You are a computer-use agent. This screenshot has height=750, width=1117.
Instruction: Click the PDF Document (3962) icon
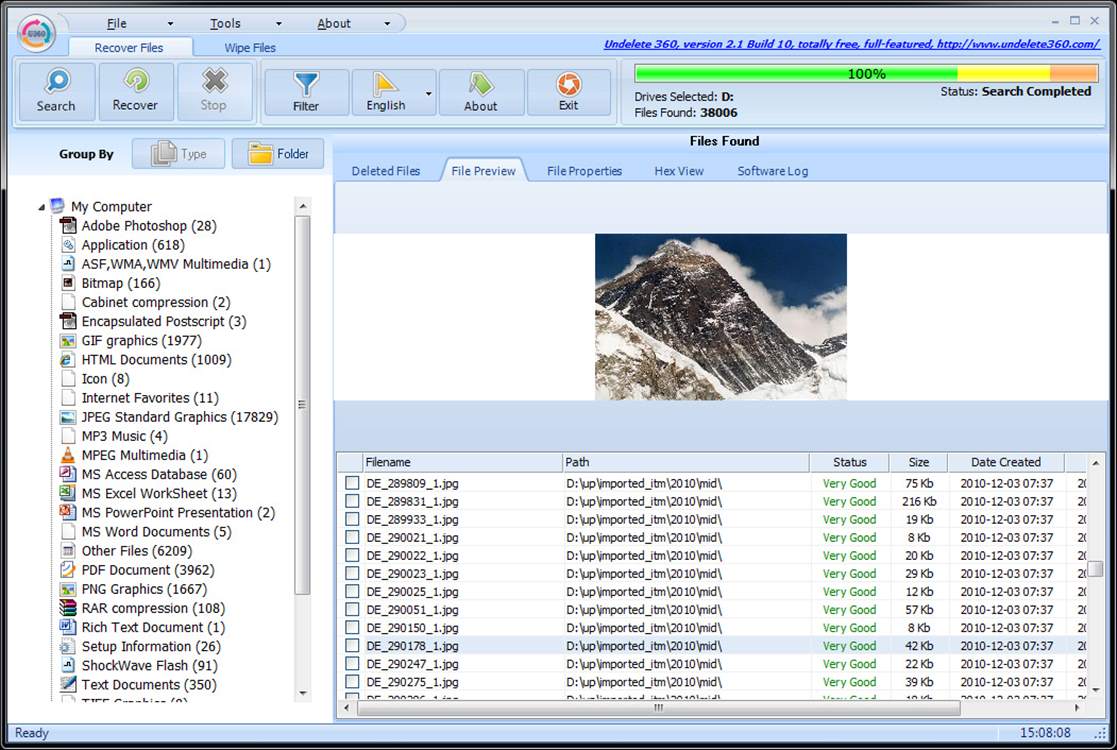pos(68,570)
